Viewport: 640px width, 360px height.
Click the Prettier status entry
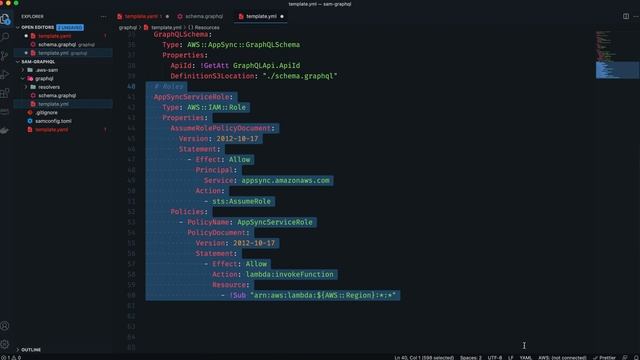click(604, 358)
